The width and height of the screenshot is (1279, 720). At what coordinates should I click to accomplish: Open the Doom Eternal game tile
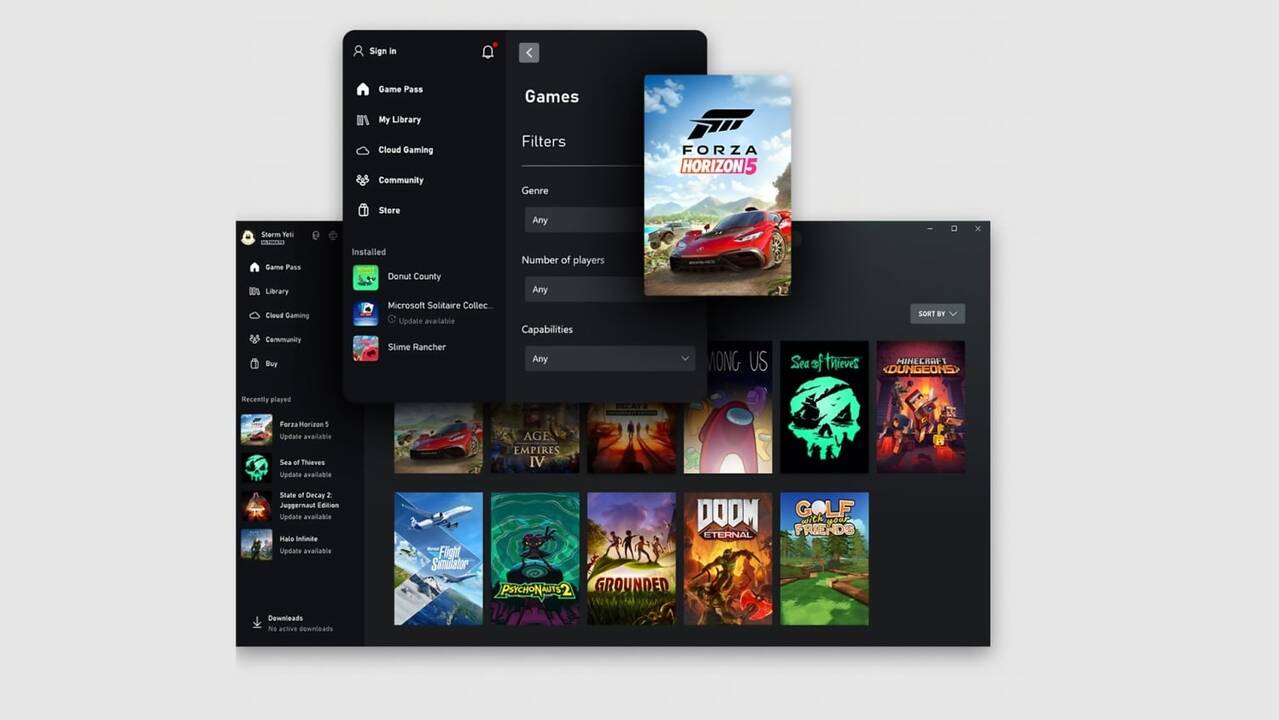(727, 558)
